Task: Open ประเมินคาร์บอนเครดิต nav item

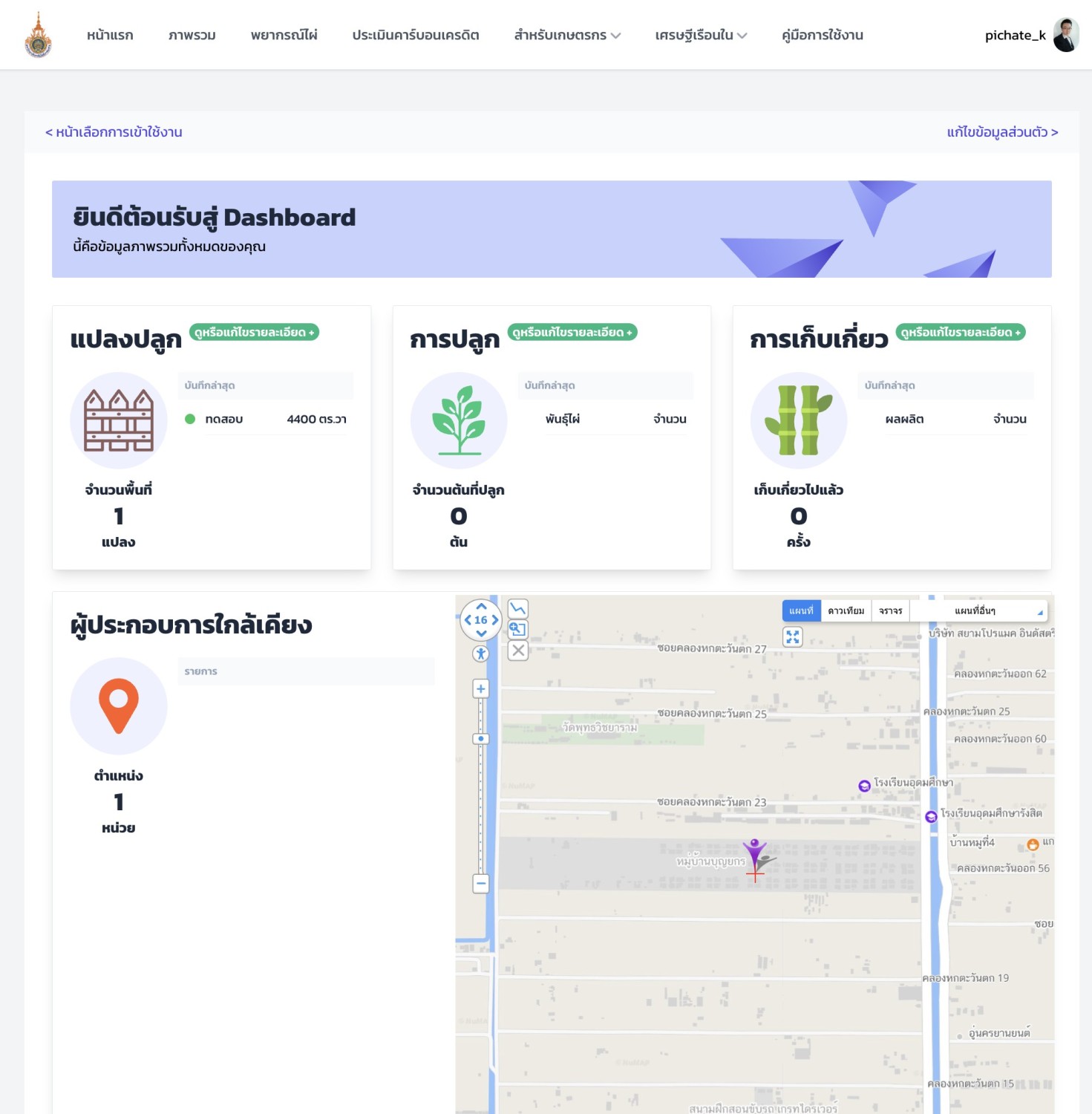Action: (x=416, y=35)
